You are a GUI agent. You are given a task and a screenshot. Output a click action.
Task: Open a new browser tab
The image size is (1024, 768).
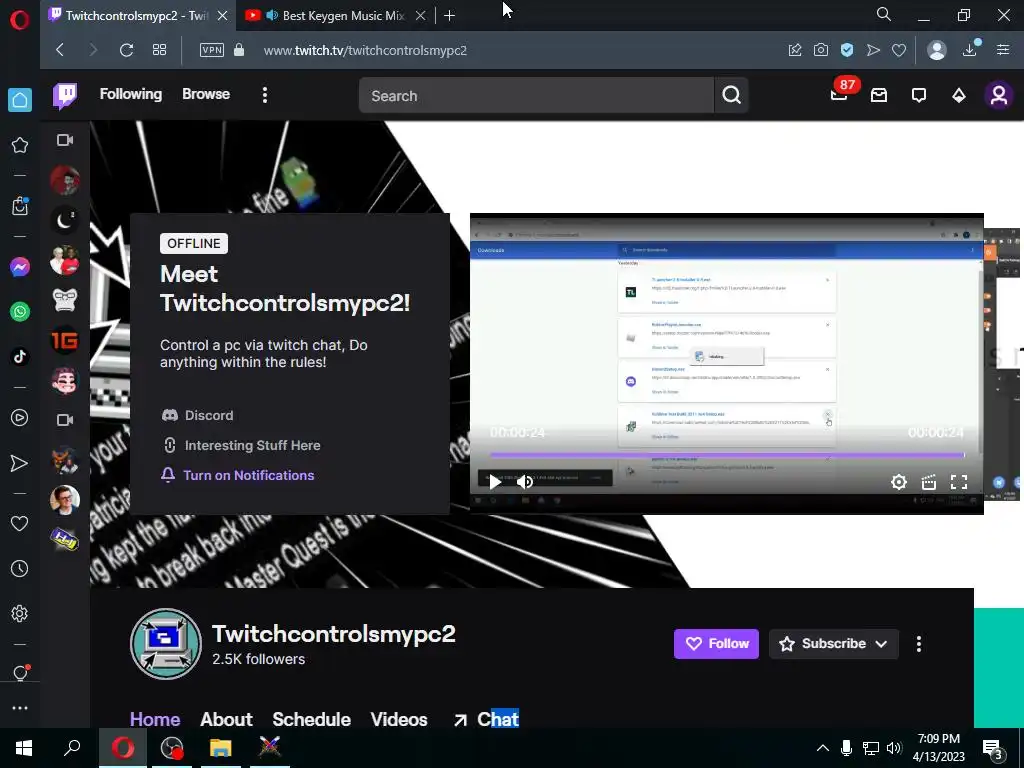click(449, 16)
